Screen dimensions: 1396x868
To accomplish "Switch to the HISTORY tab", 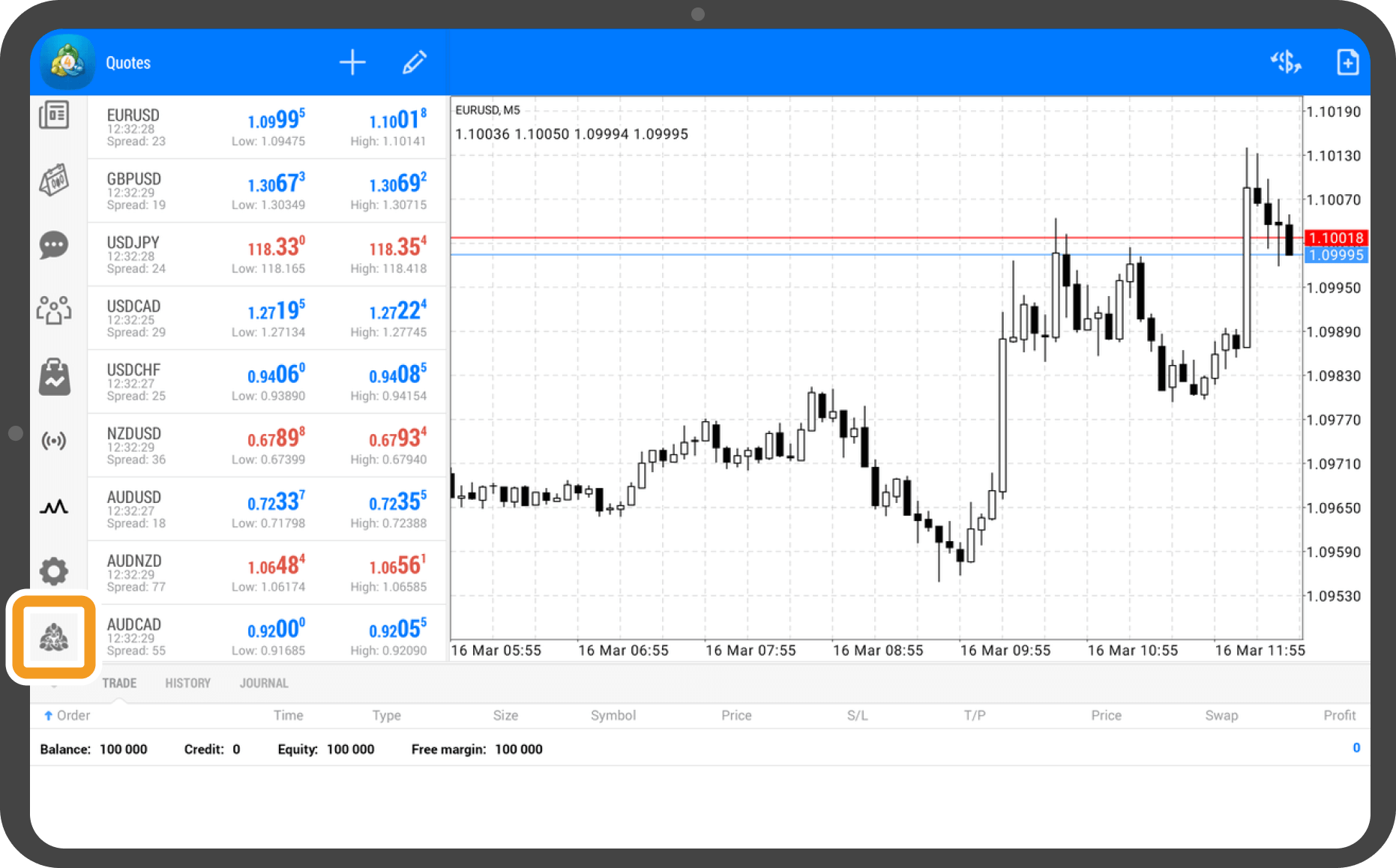I will tap(187, 683).
